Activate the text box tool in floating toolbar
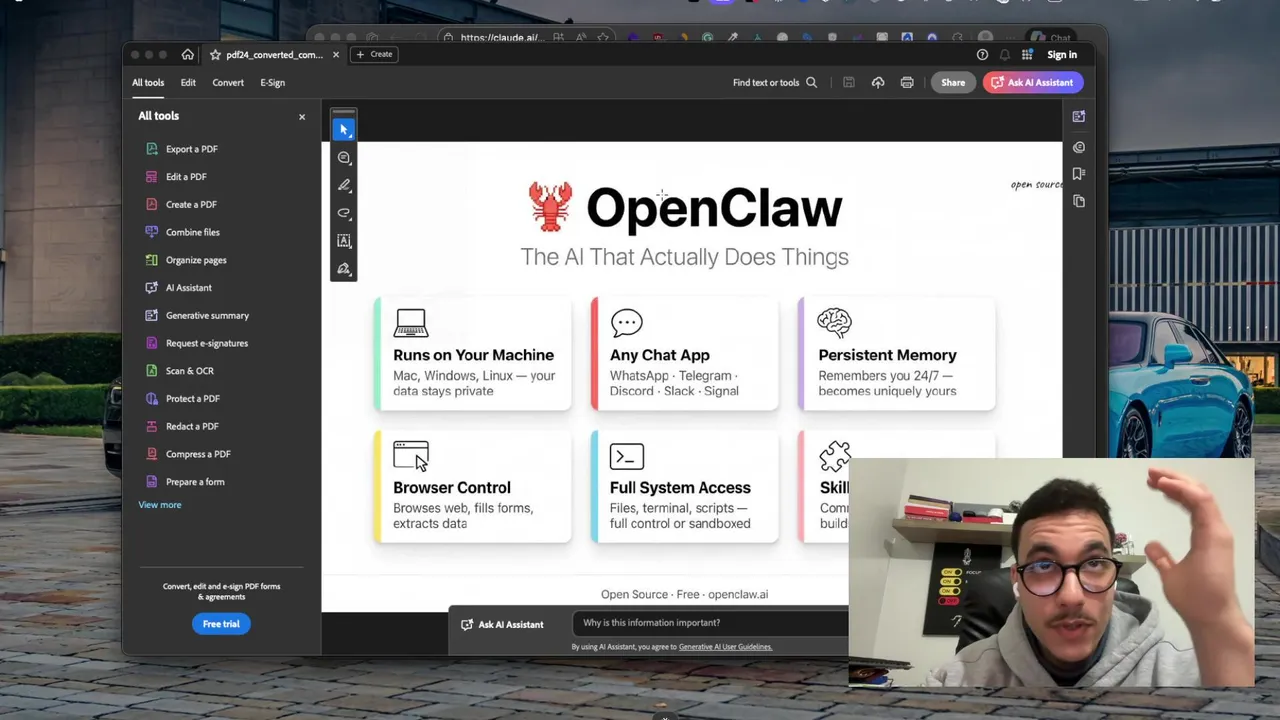The height and width of the screenshot is (720, 1280). click(x=344, y=241)
